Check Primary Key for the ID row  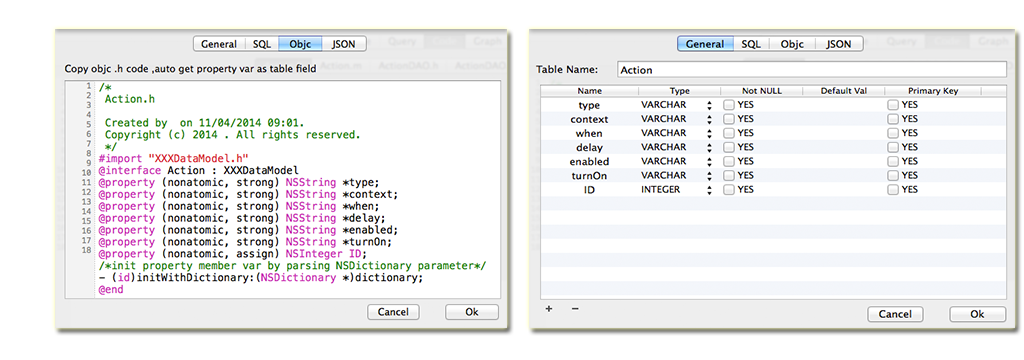pos(893,189)
